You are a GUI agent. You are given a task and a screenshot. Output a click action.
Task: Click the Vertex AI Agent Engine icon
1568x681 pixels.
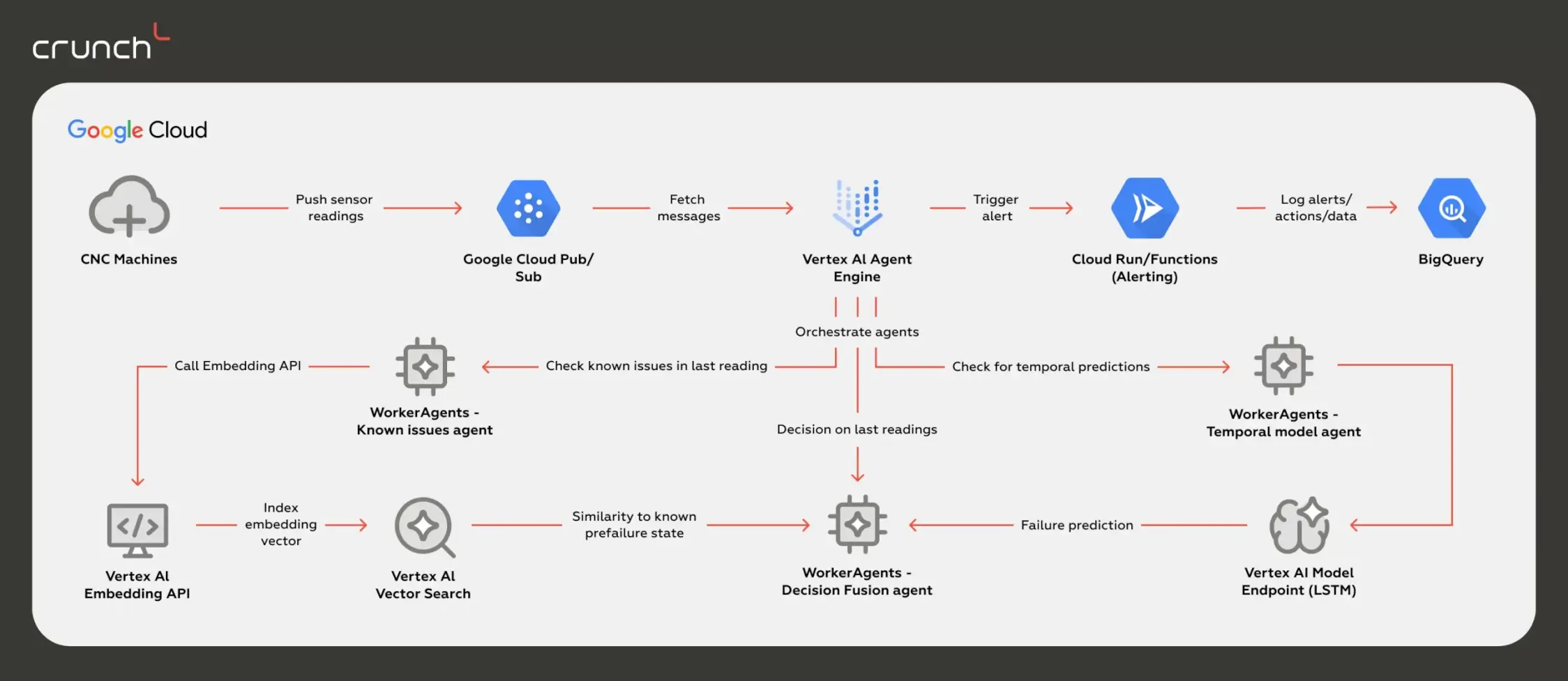pos(857,207)
